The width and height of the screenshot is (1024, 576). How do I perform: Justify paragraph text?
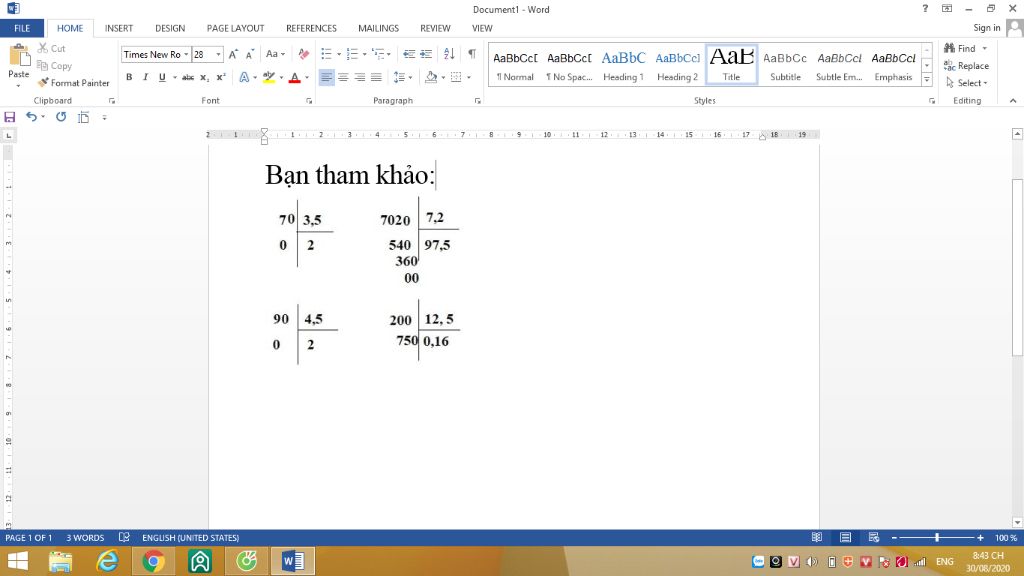376,77
